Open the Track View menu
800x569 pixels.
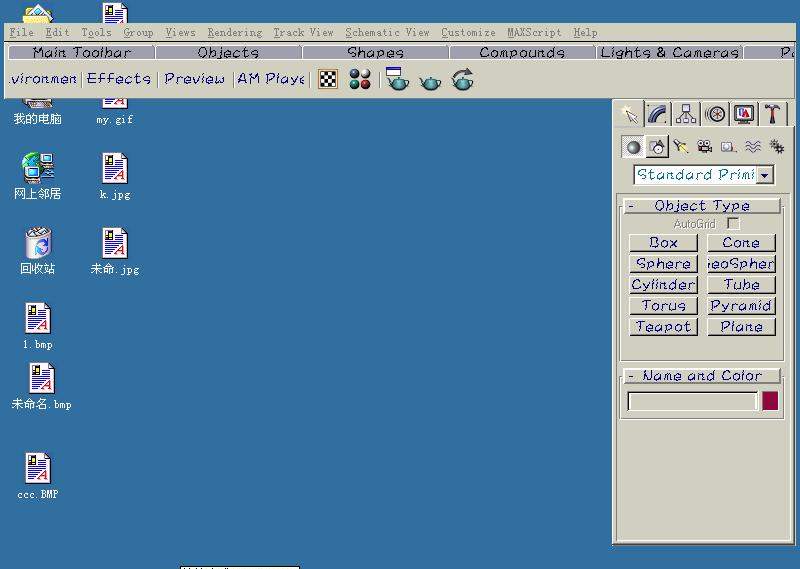click(x=303, y=33)
